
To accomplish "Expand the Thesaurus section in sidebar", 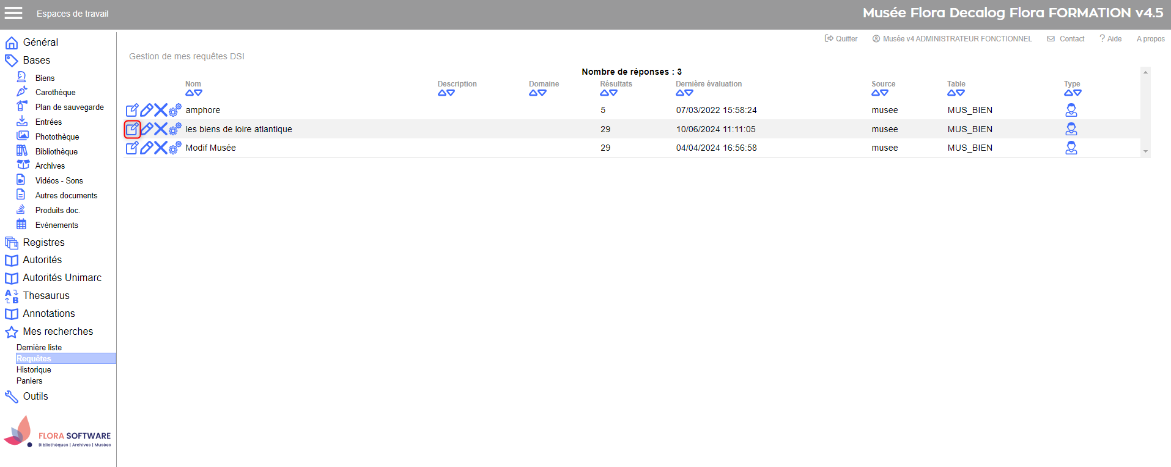I will click(x=46, y=296).
